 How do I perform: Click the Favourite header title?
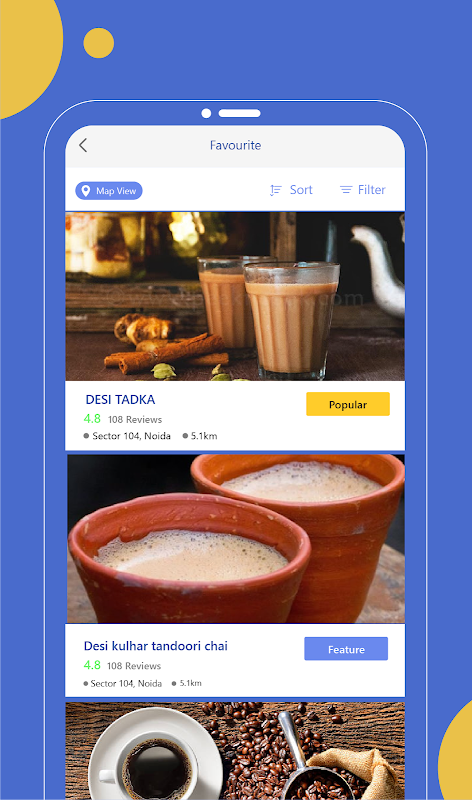pos(235,145)
